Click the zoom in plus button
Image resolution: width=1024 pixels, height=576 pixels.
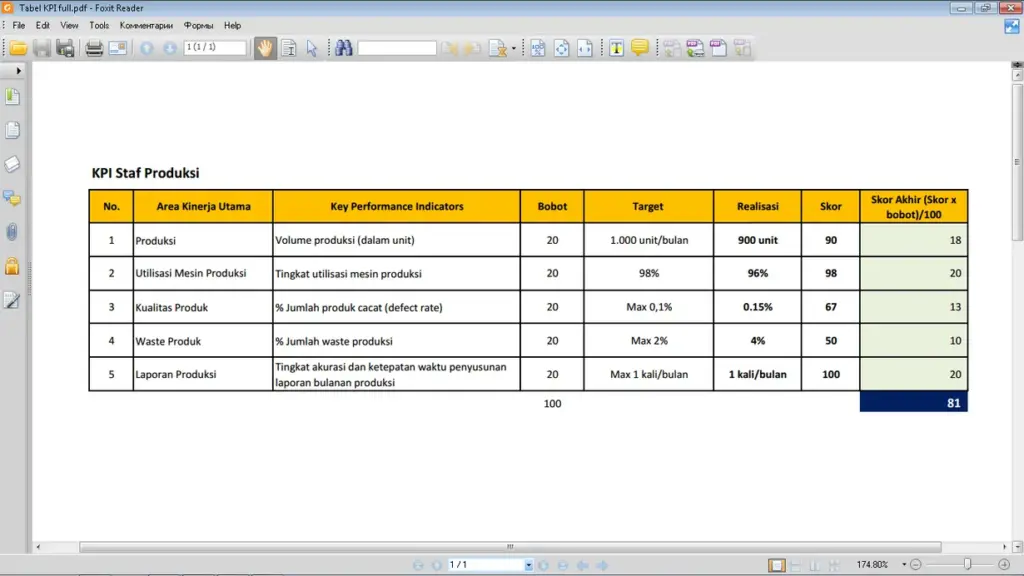[x=1004, y=564]
